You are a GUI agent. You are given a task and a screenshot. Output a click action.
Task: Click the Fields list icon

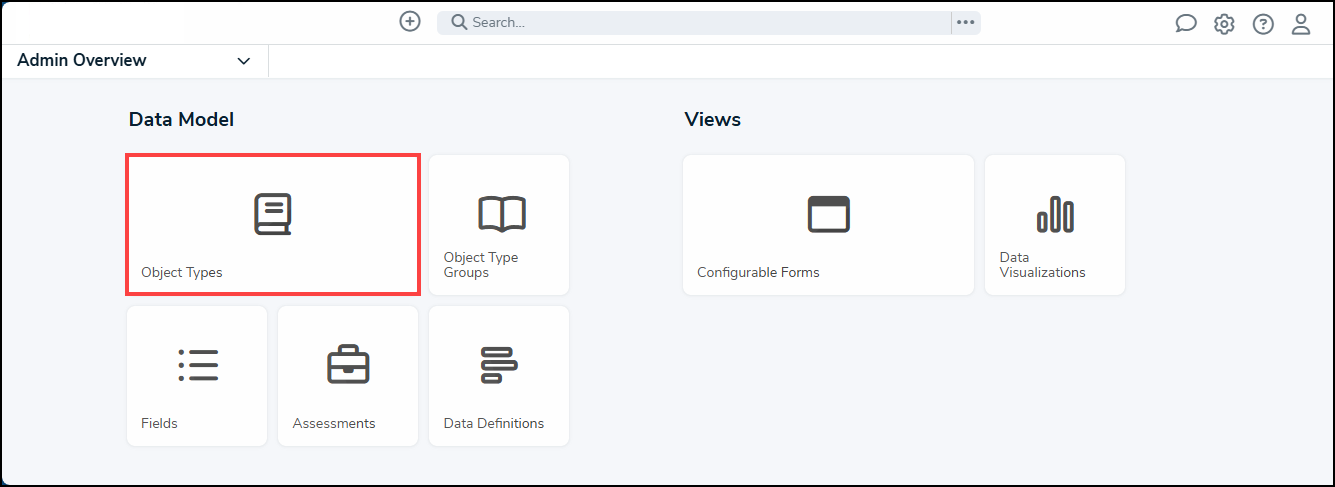click(x=198, y=365)
